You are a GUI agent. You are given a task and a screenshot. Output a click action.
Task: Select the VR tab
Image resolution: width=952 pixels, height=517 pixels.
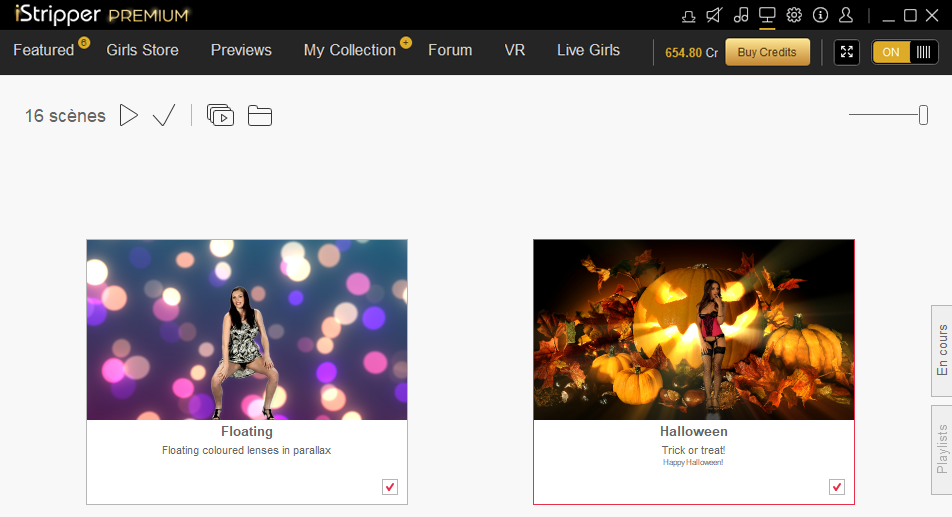(515, 50)
